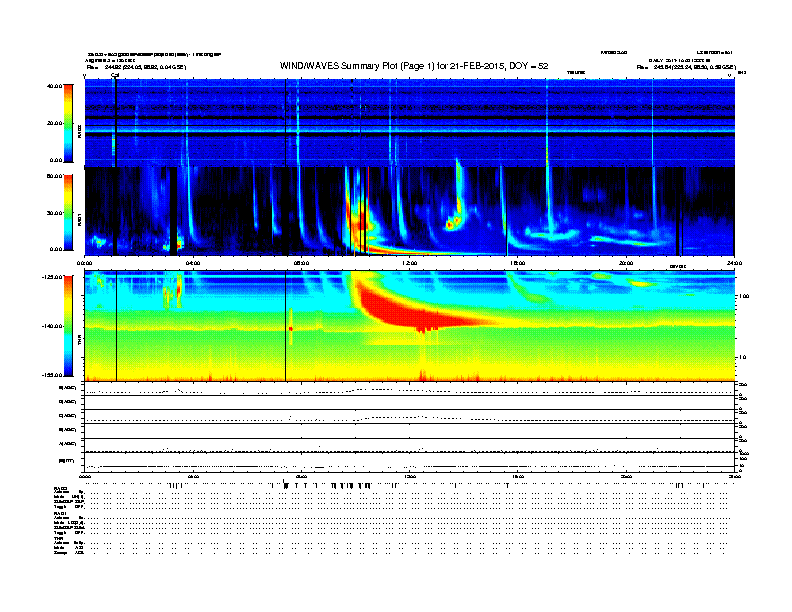Click the RAD2 intensity color bar

68,123
